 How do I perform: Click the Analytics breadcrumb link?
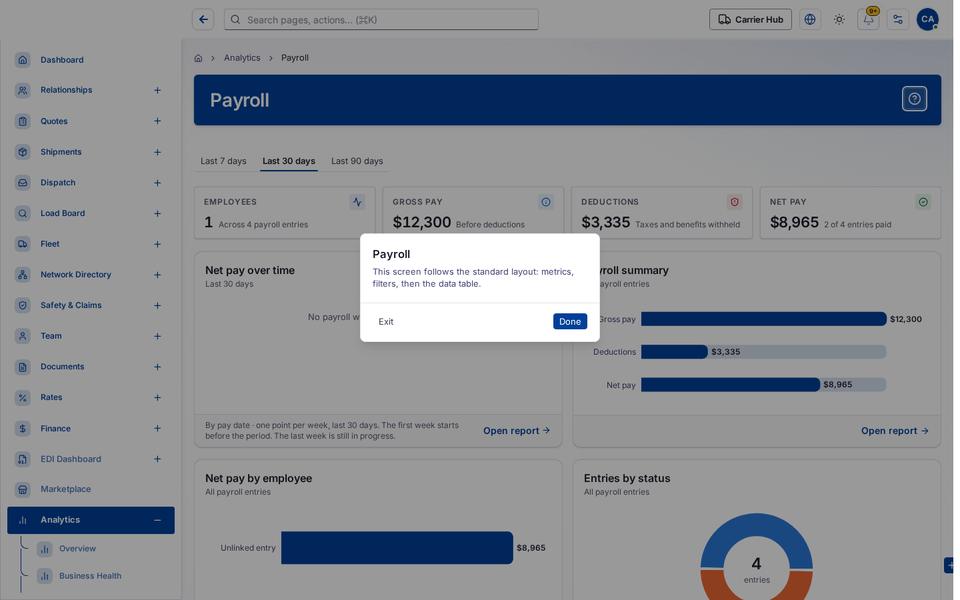[242, 58]
